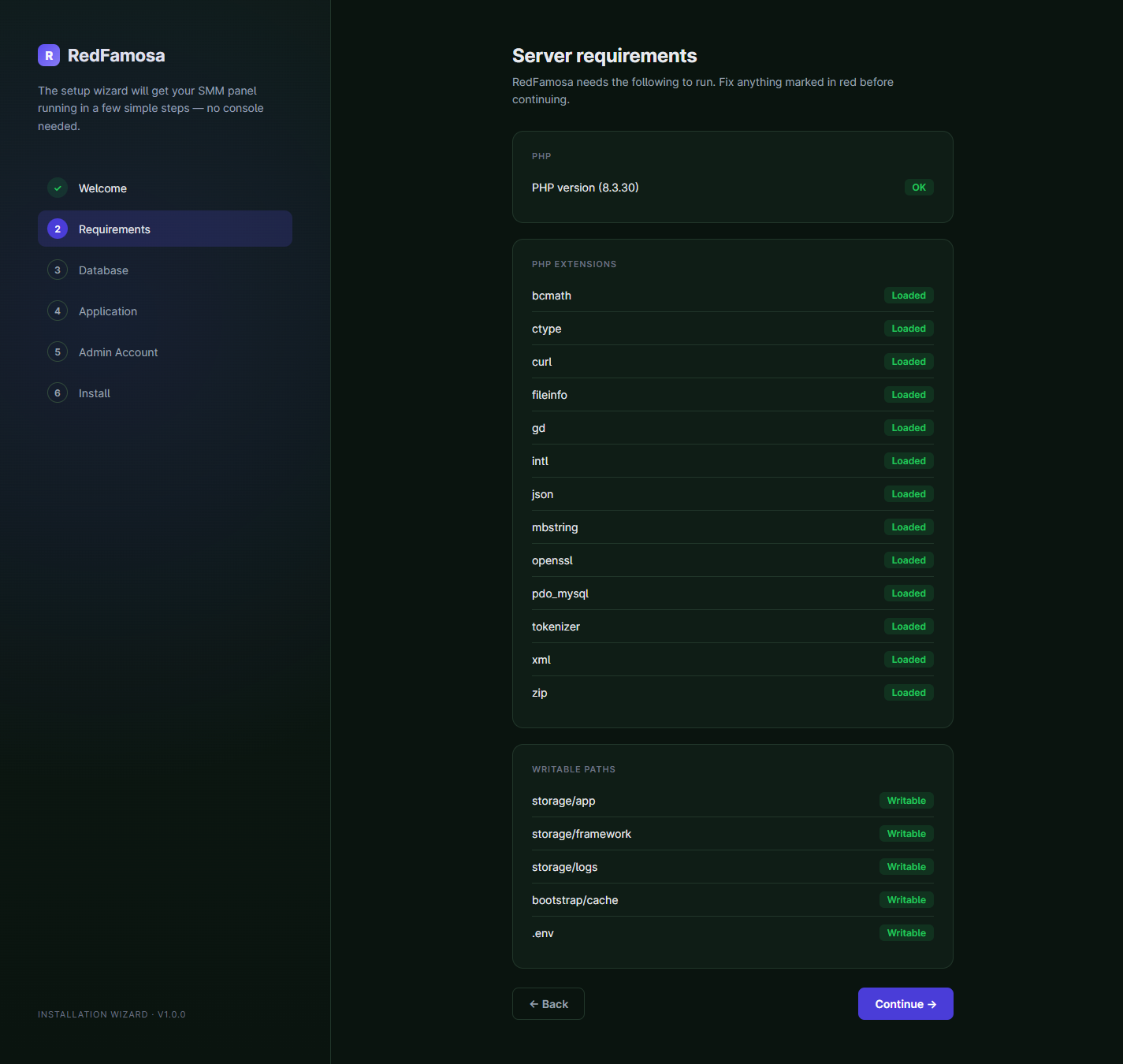Click the tokenizer Loaded badge

click(909, 627)
